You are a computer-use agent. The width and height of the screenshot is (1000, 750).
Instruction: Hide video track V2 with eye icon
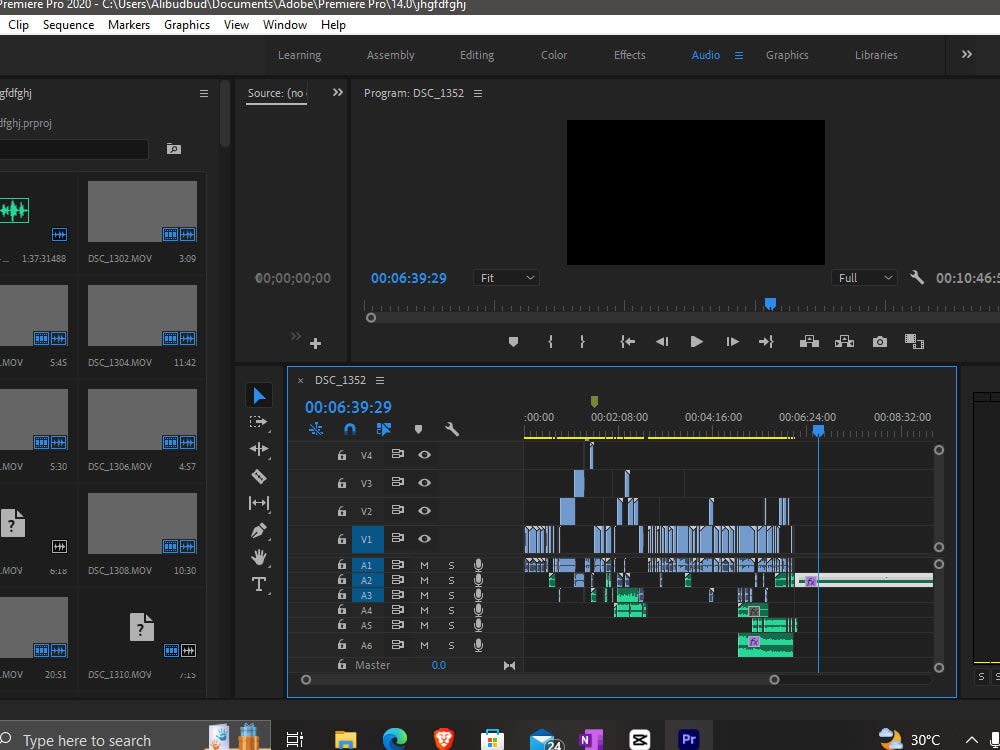pos(424,510)
